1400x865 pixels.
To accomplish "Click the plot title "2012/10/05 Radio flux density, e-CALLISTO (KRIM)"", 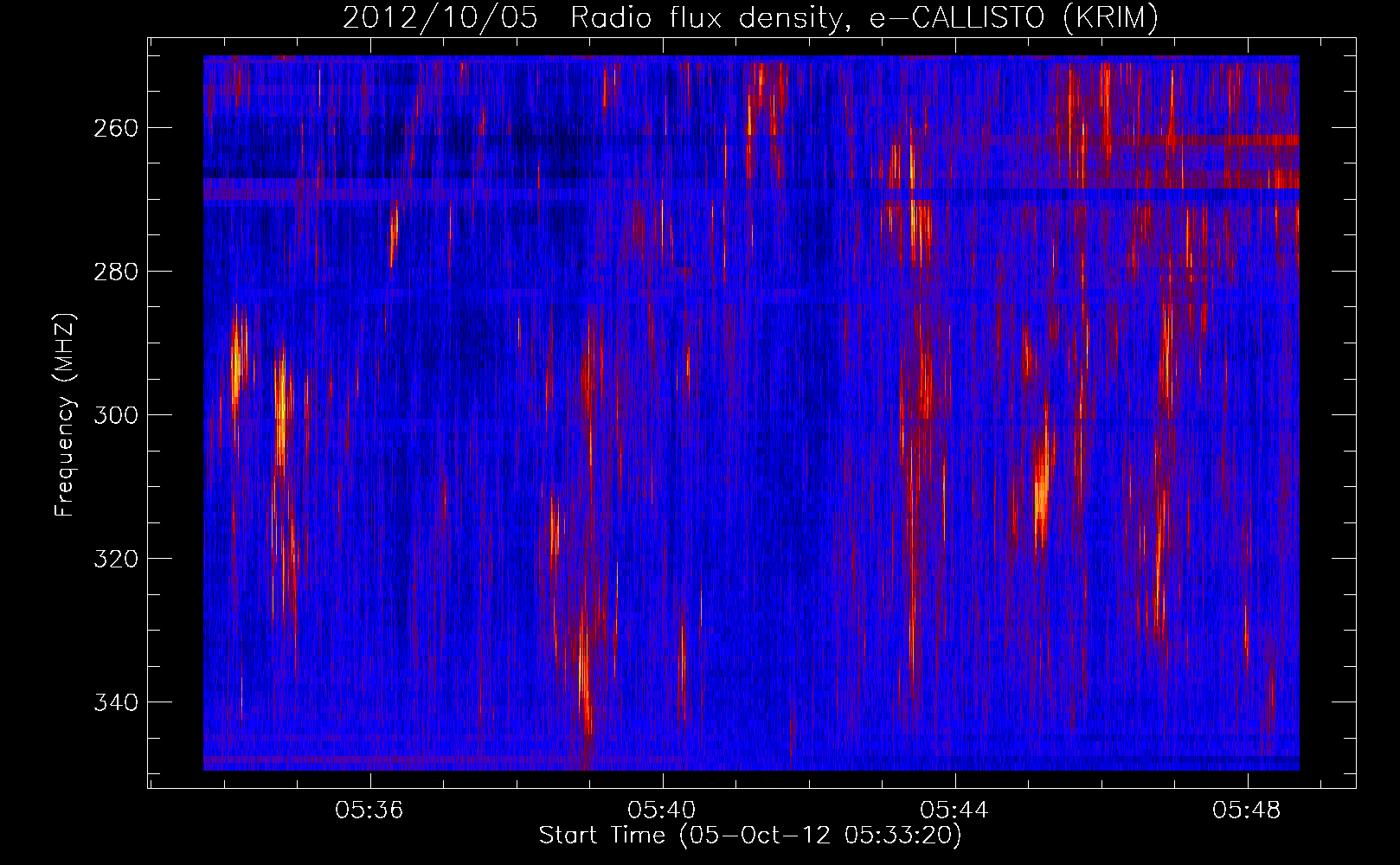I will (750, 17).
